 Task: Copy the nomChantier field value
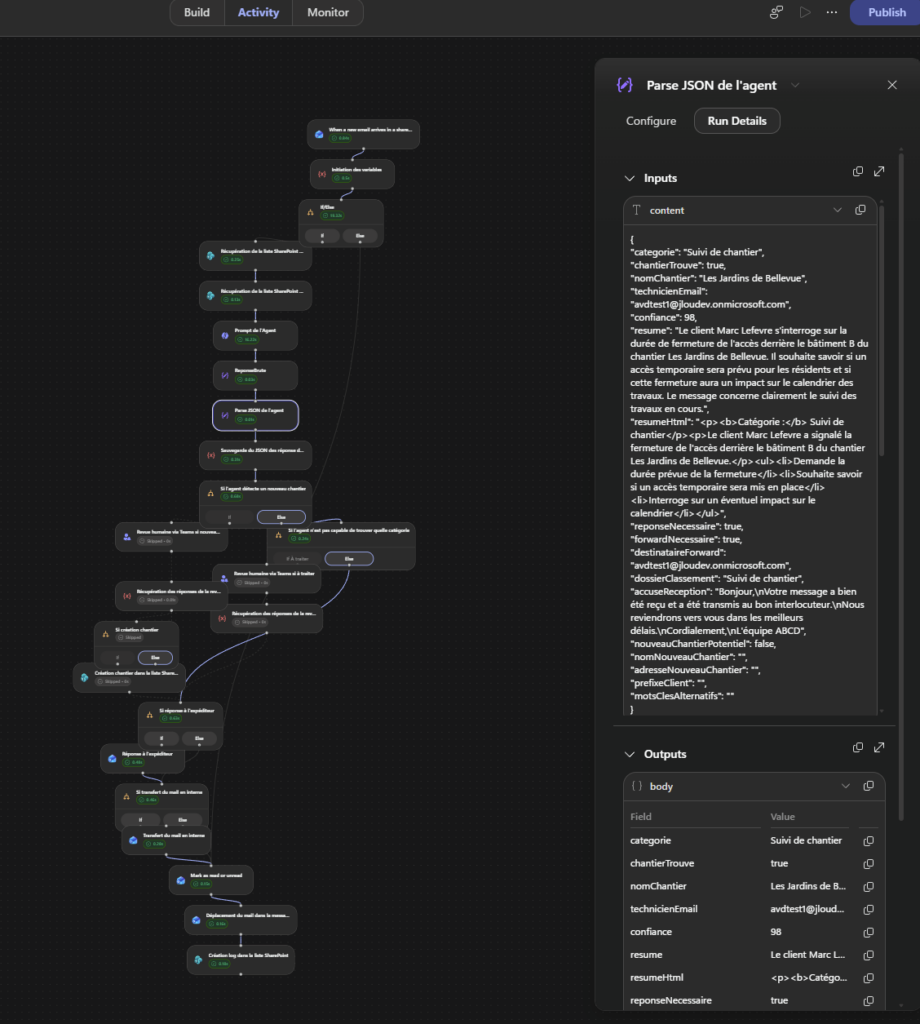click(868, 887)
